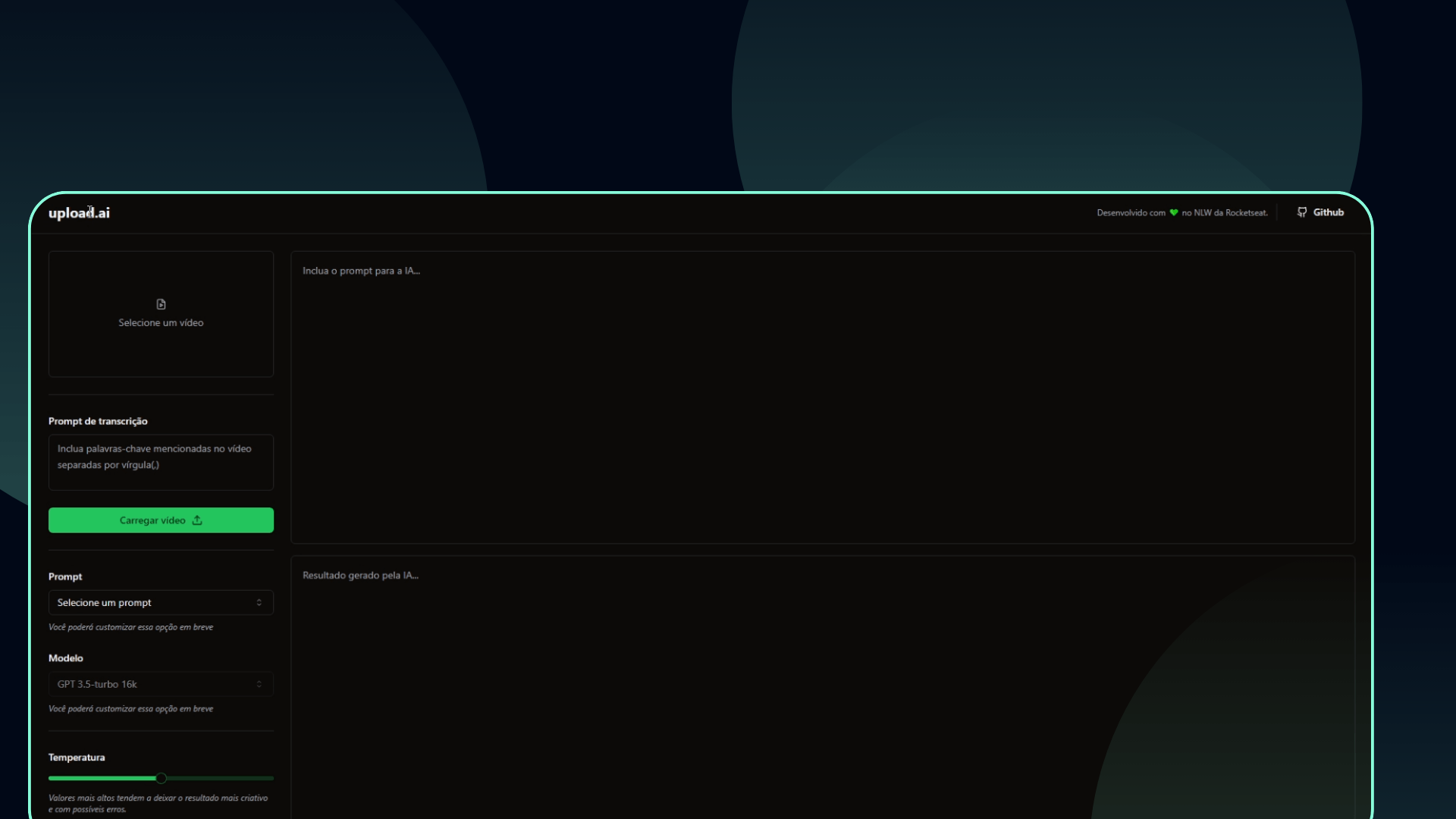This screenshot has height=819, width=1456.
Task: Click the Carregar vídeo button
Action: 161,520
